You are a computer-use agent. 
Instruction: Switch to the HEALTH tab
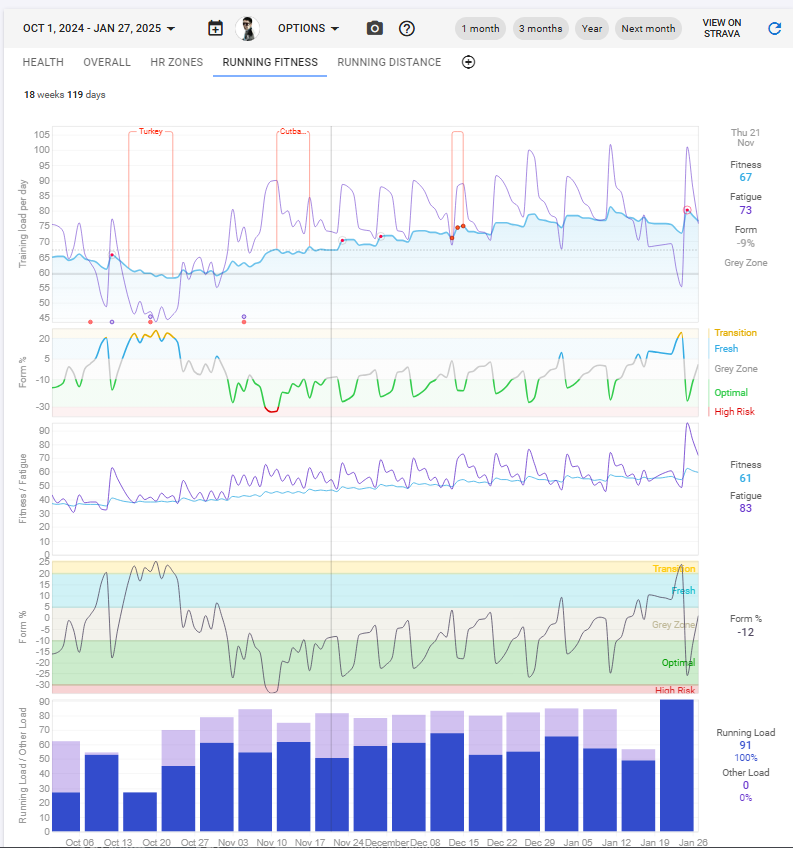click(x=43, y=62)
